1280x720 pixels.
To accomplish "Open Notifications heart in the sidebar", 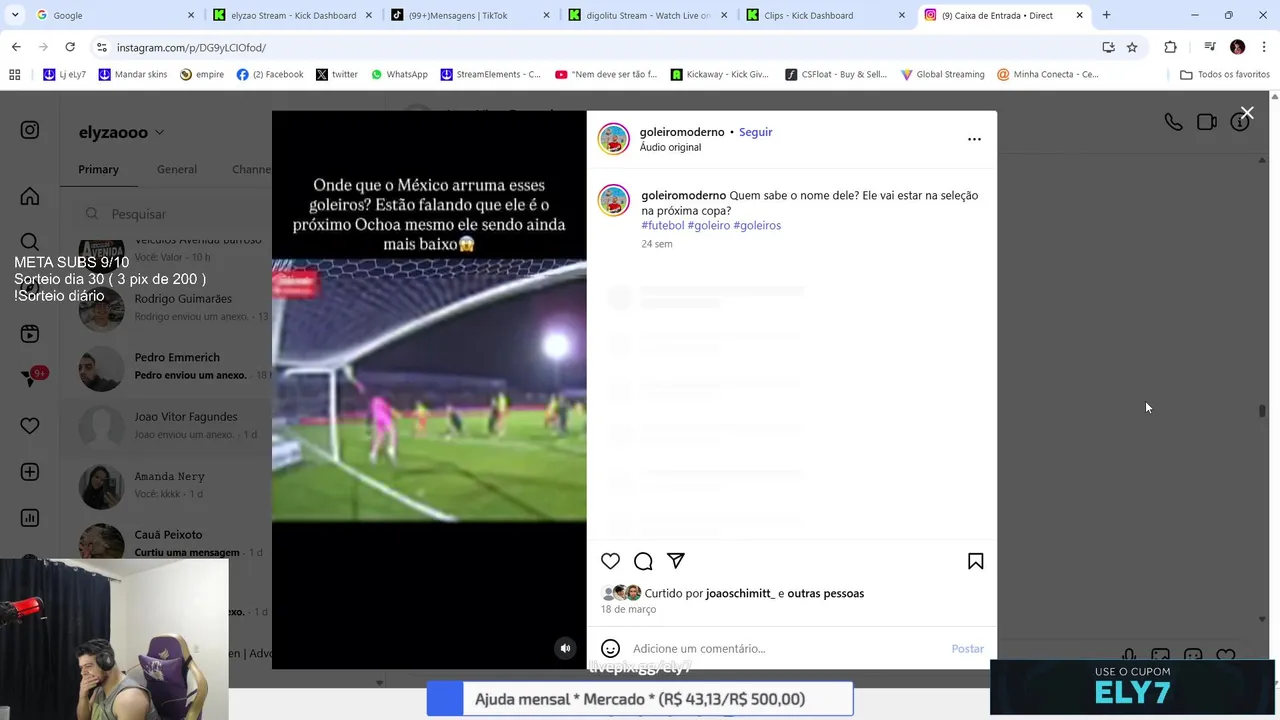I will pos(30,426).
